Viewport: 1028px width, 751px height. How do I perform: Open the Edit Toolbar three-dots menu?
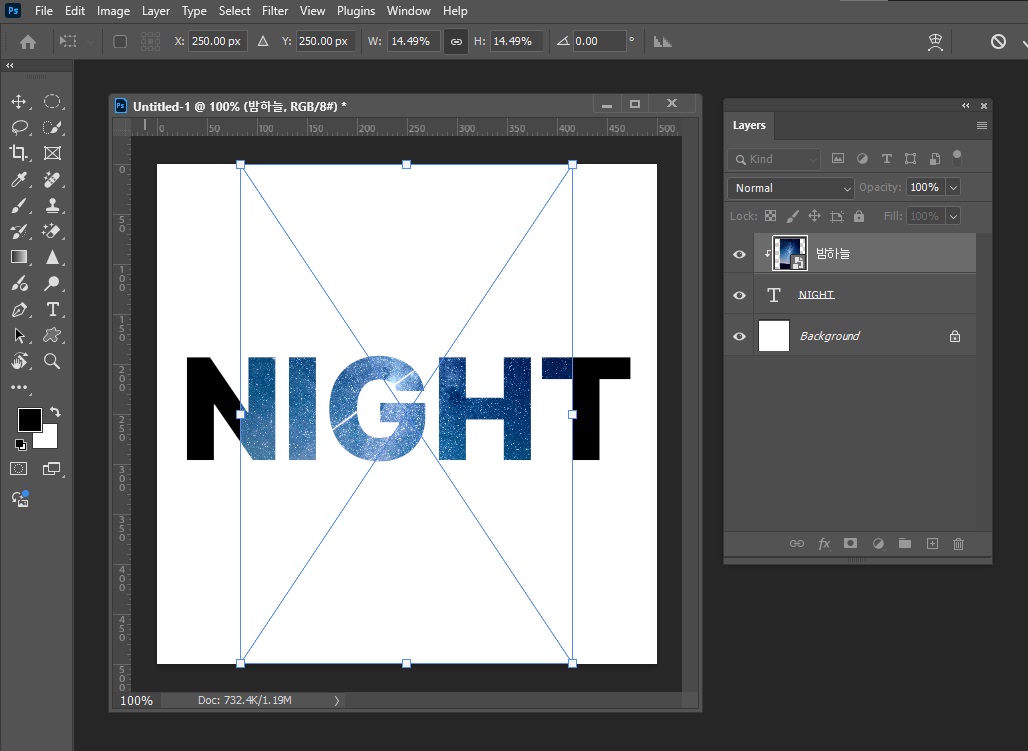pyautogui.click(x=19, y=387)
